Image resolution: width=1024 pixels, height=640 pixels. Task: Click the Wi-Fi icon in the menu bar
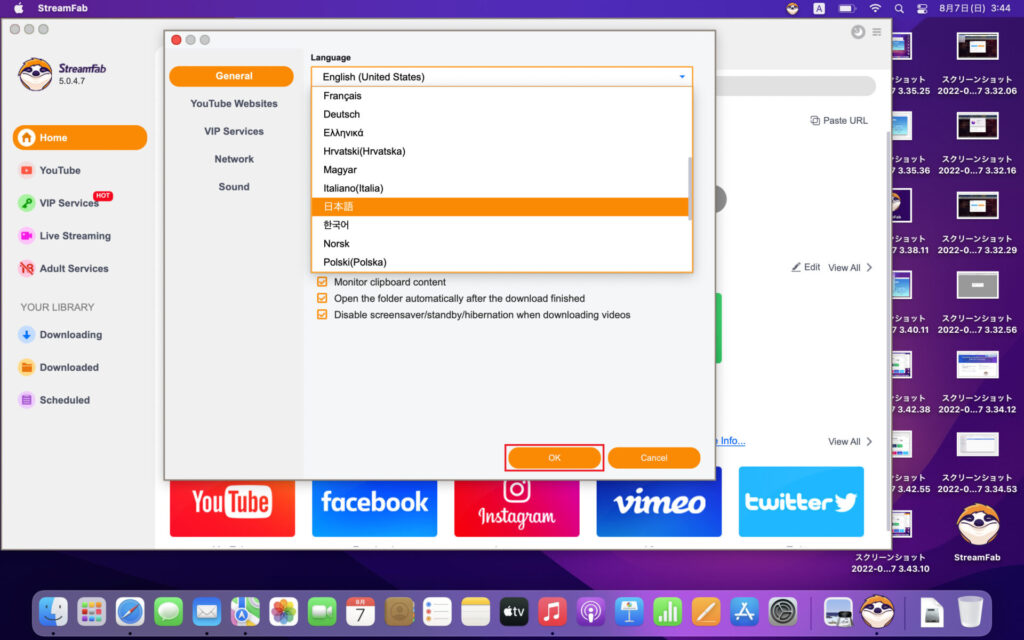(x=875, y=8)
